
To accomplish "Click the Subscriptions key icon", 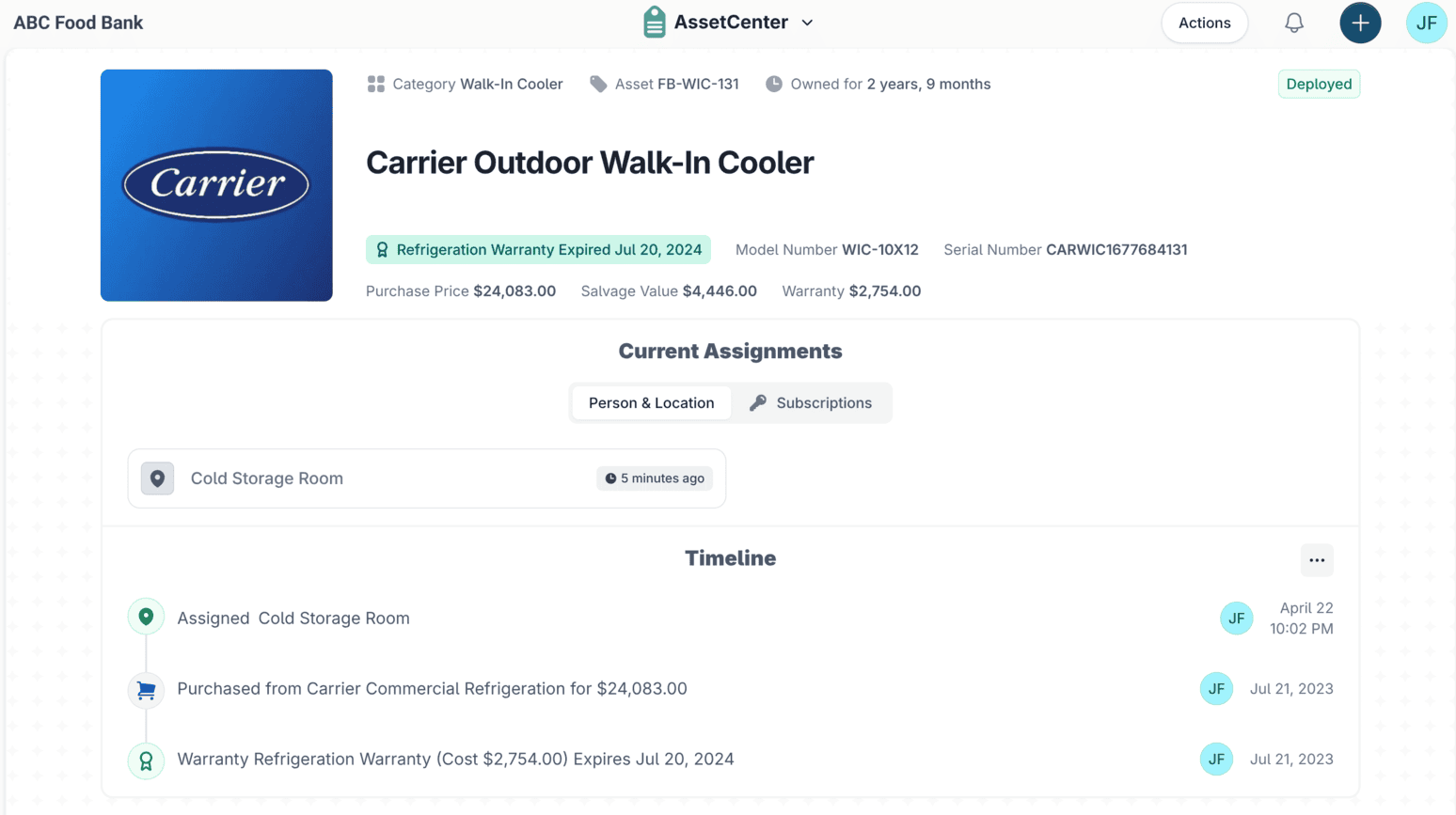I will pos(758,402).
